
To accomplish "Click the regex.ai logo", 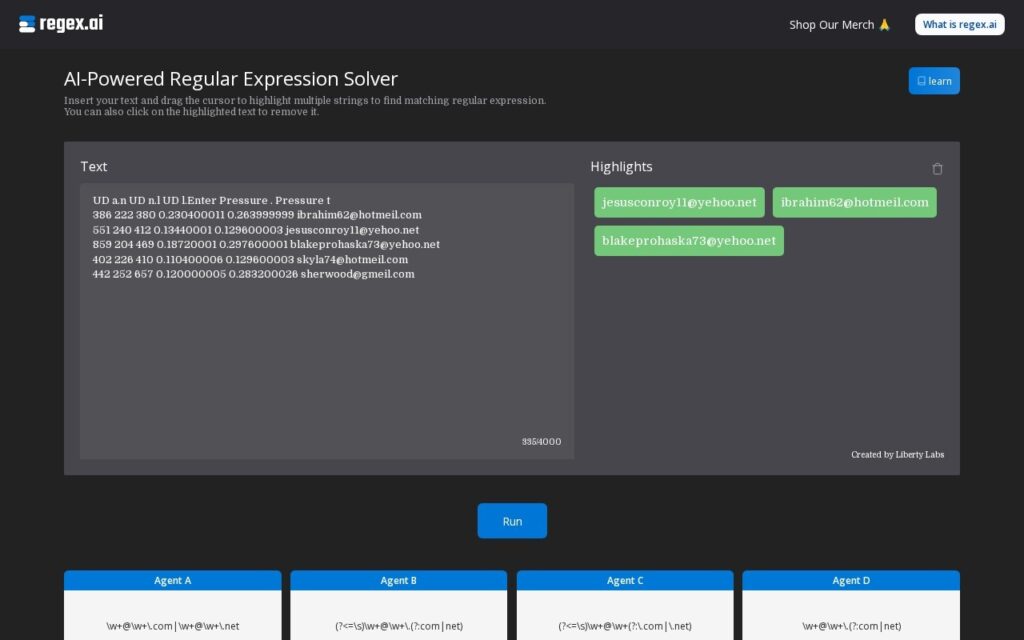I will pos(61,24).
